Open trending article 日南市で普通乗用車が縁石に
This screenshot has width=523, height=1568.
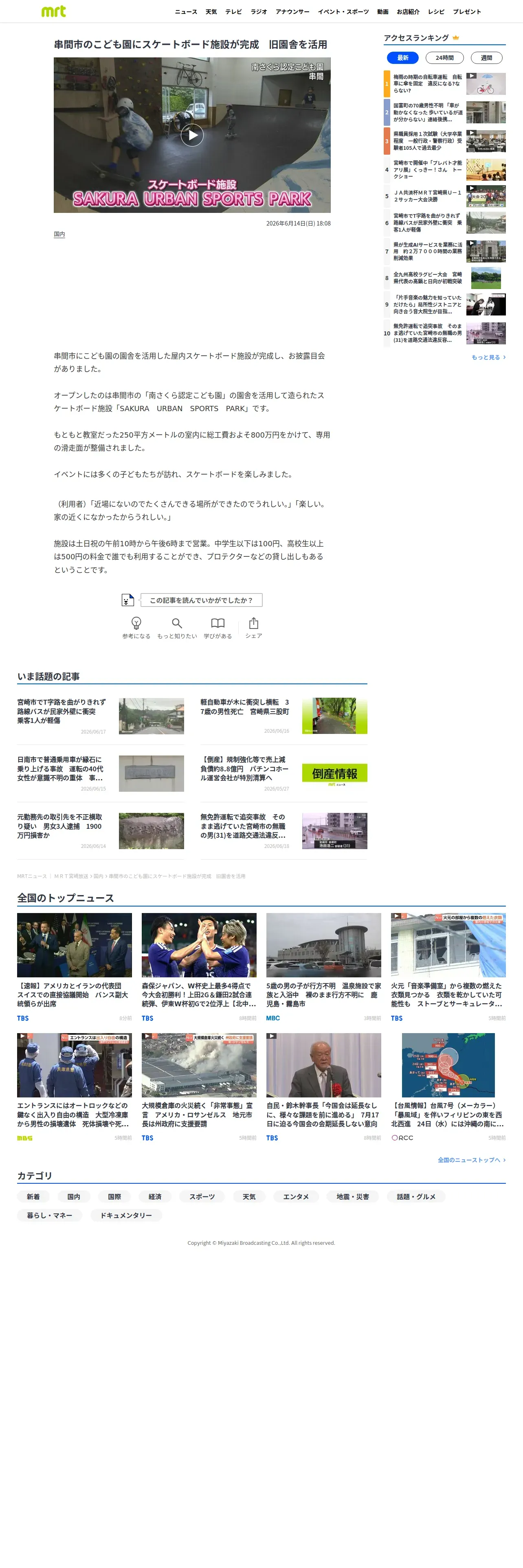[x=60, y=769]
